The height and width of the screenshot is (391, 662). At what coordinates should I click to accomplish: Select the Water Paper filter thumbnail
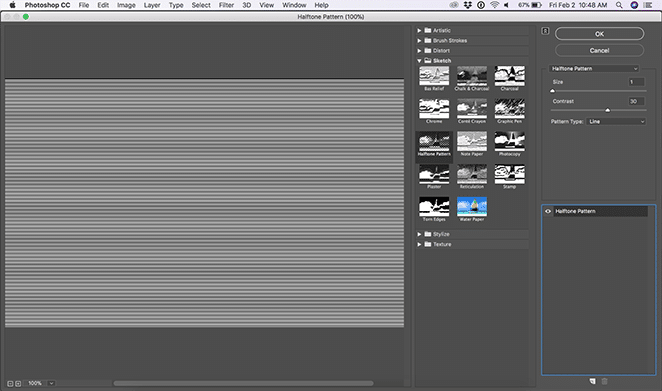[x=472, y=206]
